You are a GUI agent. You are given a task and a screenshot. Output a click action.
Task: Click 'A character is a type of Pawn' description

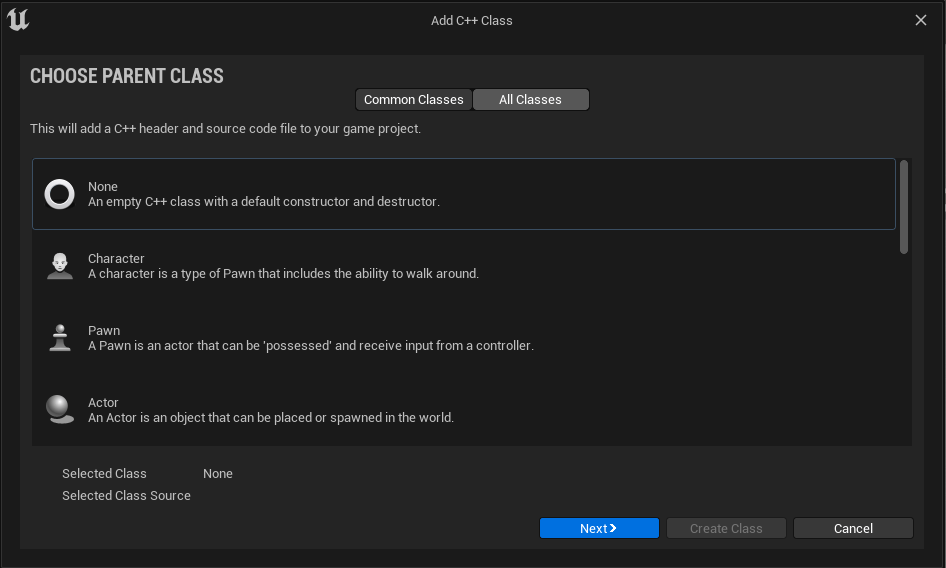coord(284,273)
